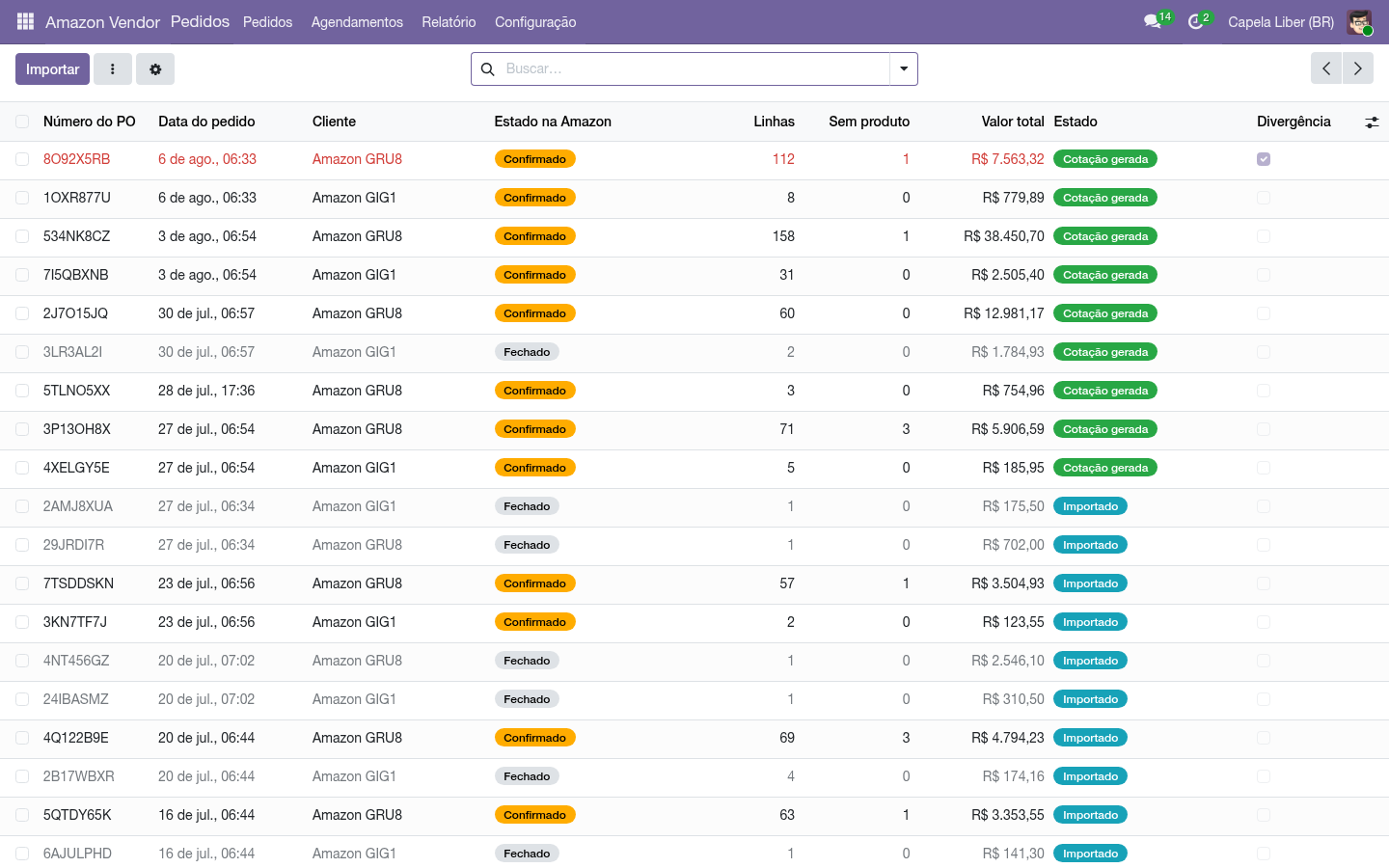Open the apps grid menu

coord(25,21)
